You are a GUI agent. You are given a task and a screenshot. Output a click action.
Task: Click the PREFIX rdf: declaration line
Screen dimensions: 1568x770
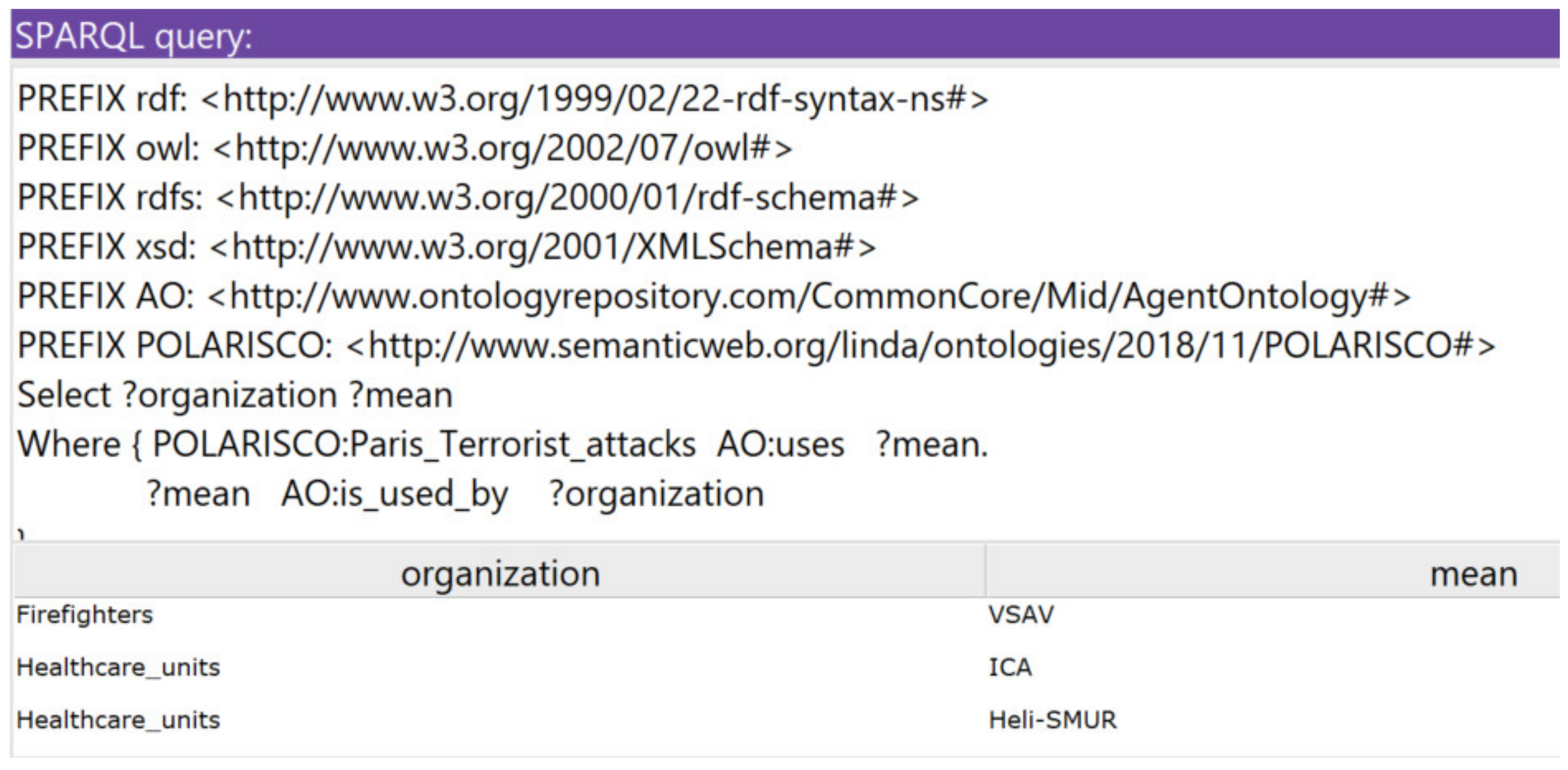coord(501,99)
